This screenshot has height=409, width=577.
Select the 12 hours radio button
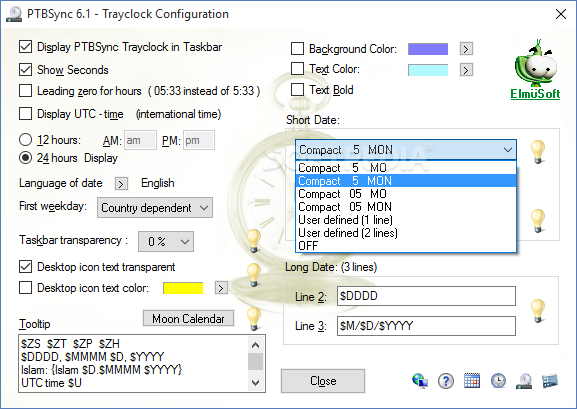point(25,140)
